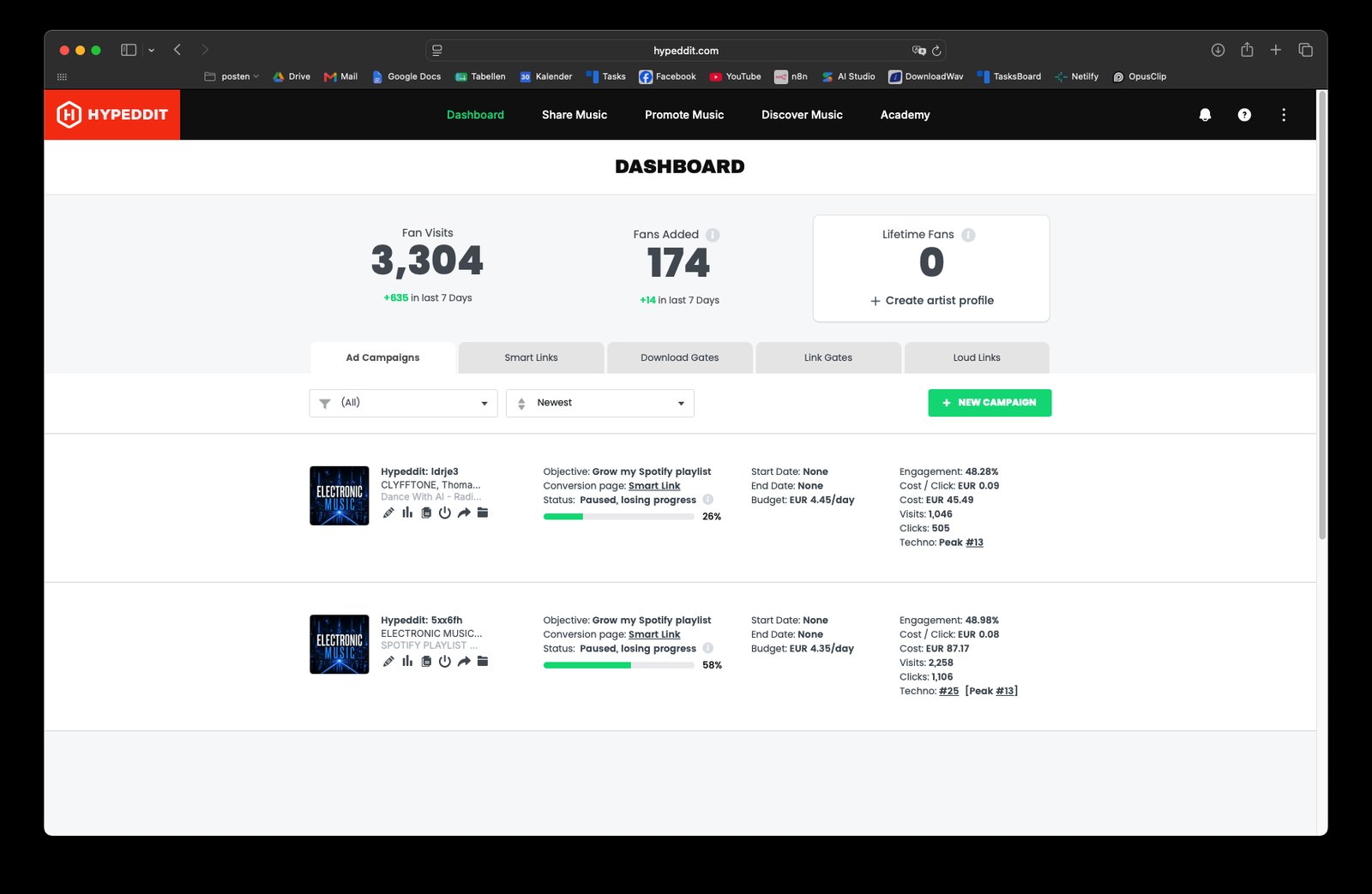The width and height of the screenshot is (1372, 894).
Task: Reload page with the refresh icon
Action: tap(936, 51)
